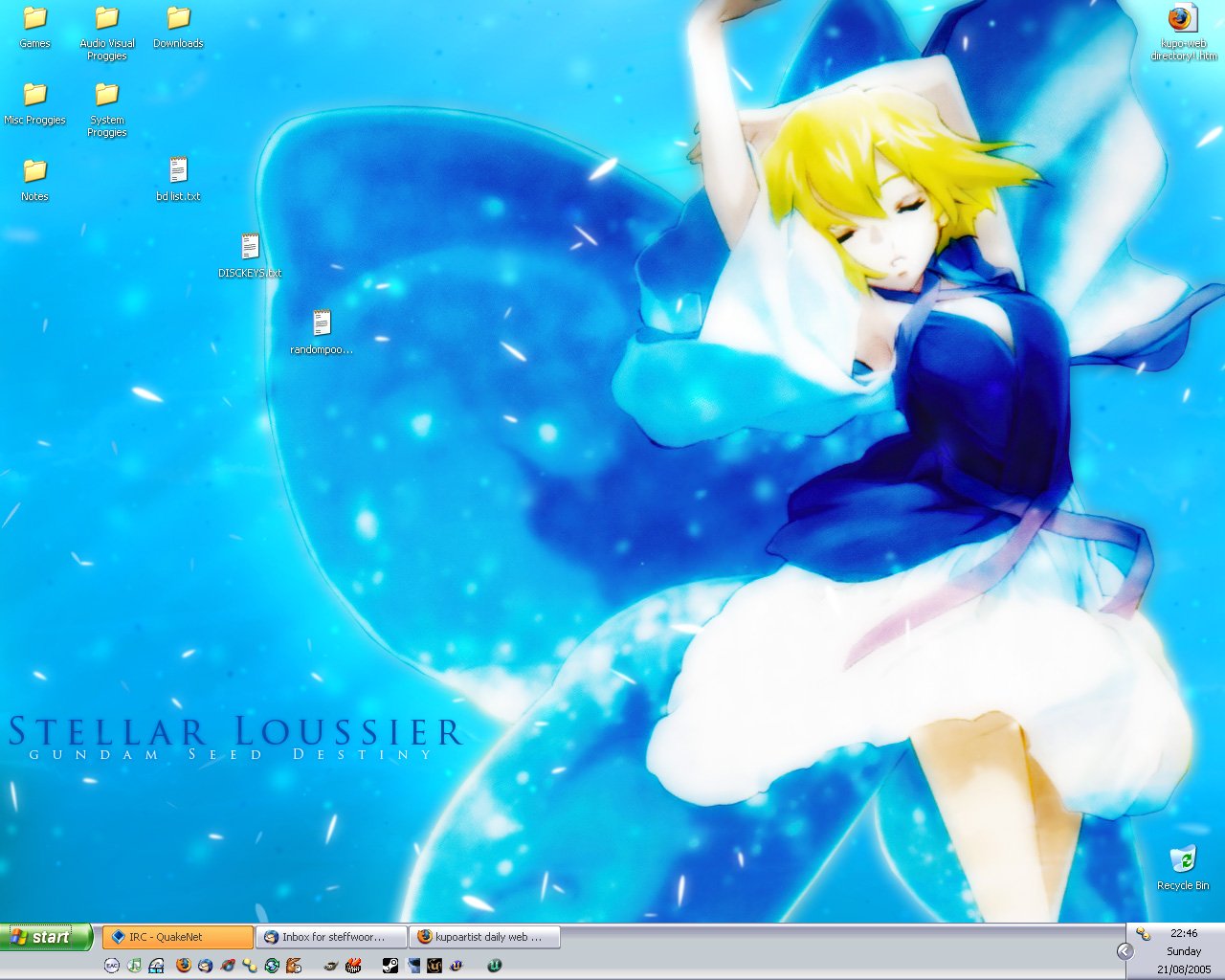The image size is (1225, 980).
Task: Launch GIMP from the quick launch bar
Action: click(331, 966)
